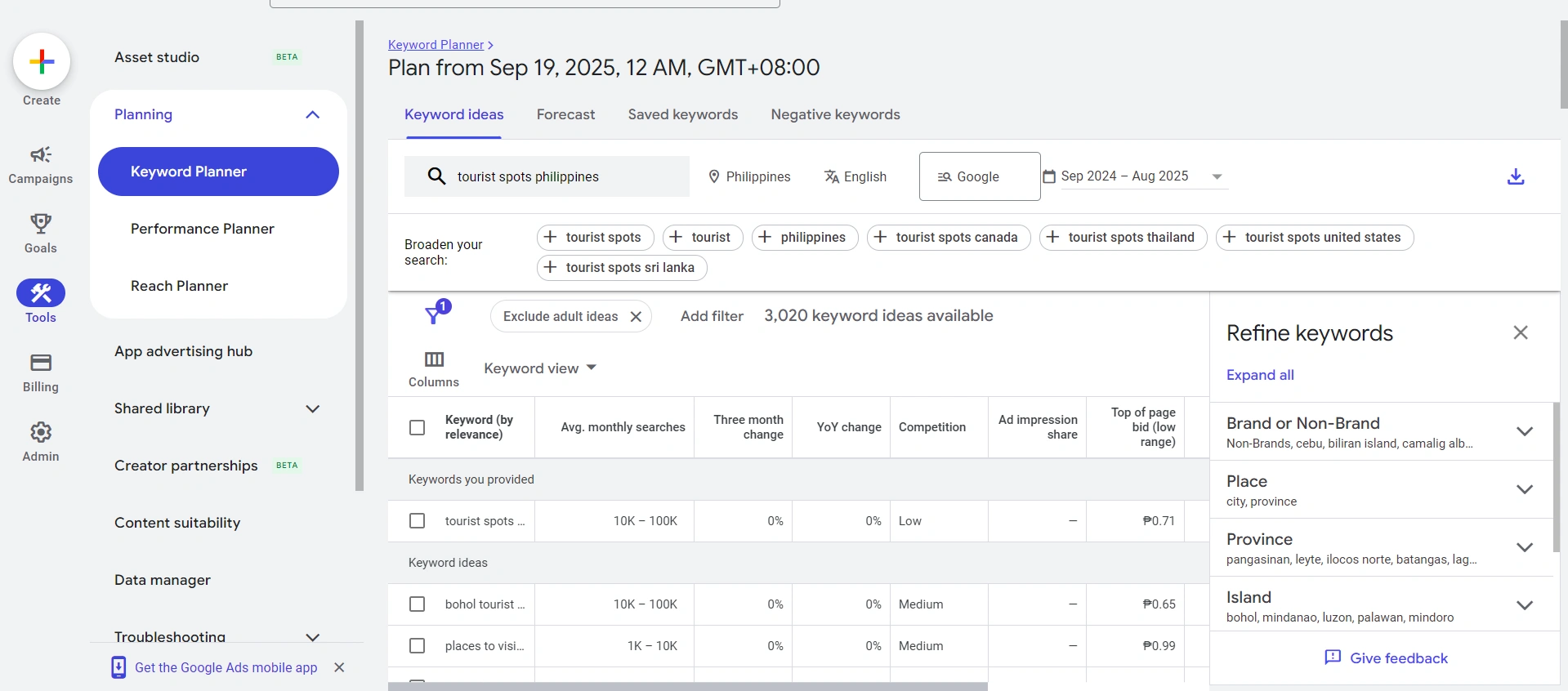Click Get the Google Ads mobile app
The width and height of the screenshot is (1568, 691).
click(226, 667)
